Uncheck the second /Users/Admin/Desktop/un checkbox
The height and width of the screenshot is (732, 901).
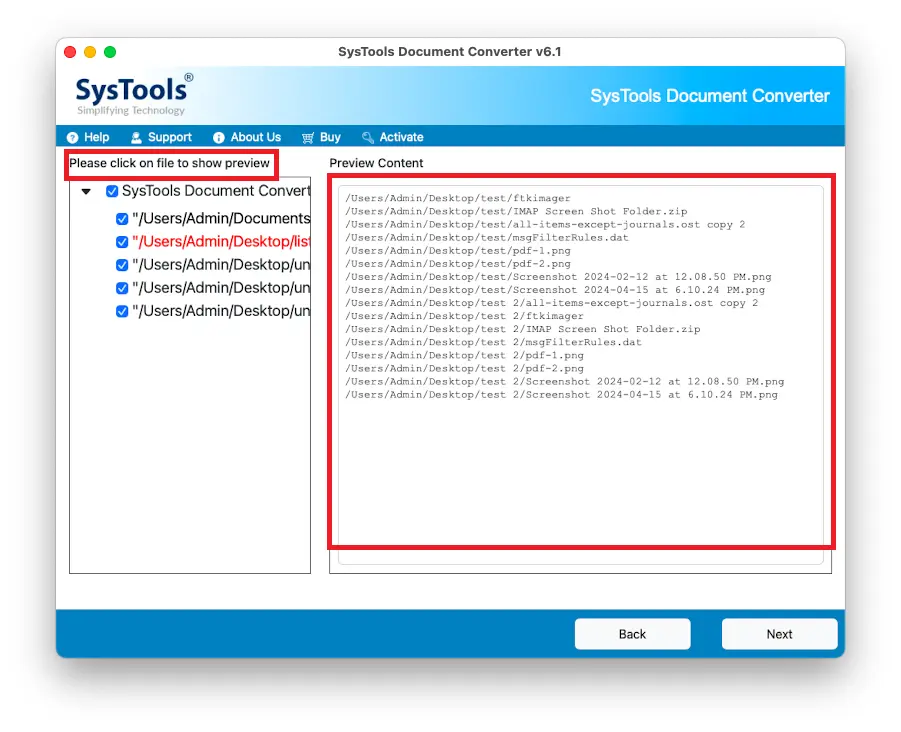pyautogui.click(x=122, y=288)
